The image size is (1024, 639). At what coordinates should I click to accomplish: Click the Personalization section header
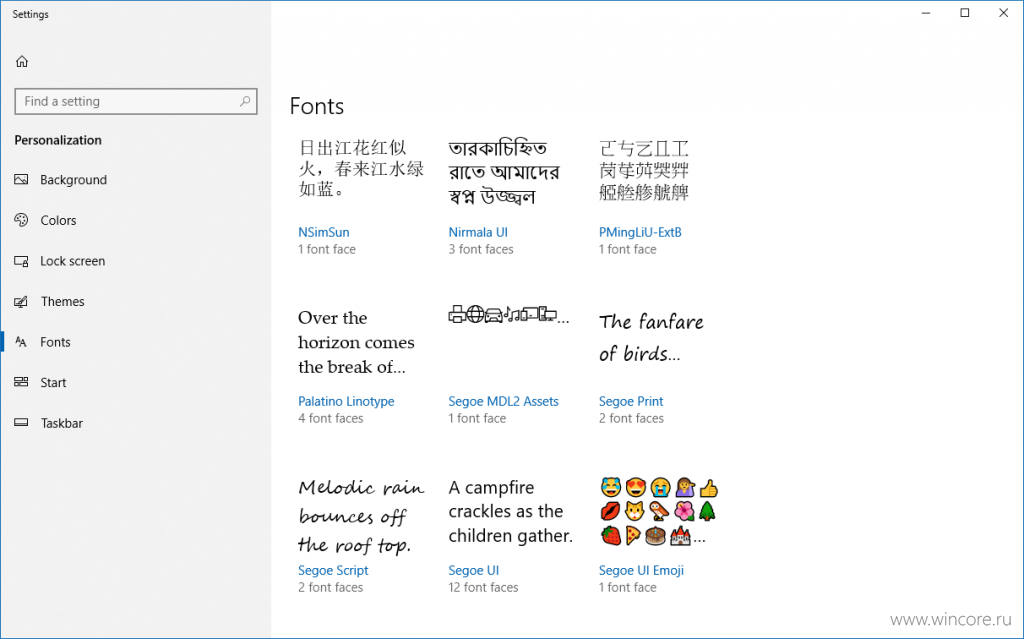click(x=58, y=140)
